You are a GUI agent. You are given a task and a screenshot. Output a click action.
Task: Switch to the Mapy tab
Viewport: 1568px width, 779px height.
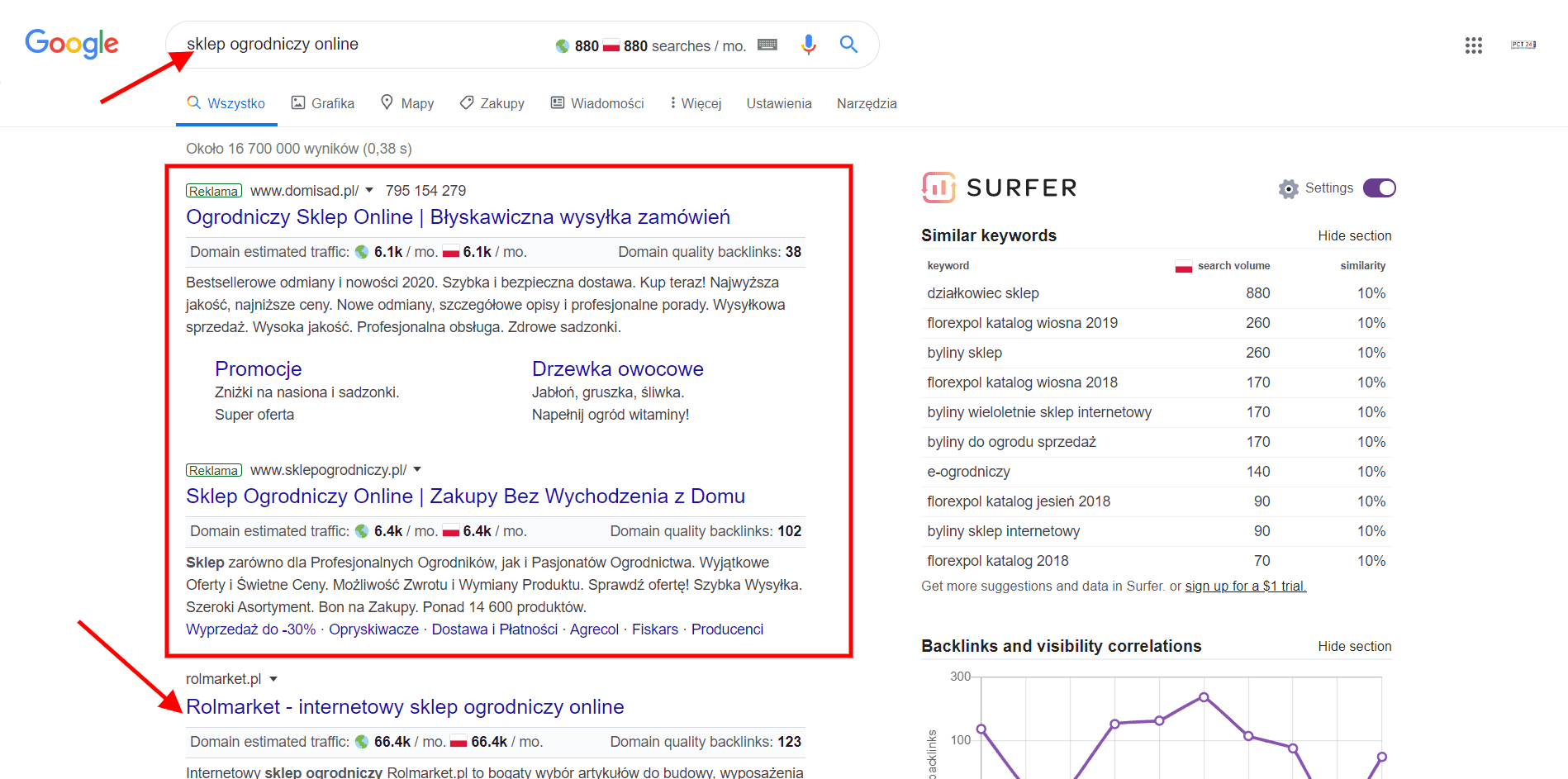pos(407,103)
